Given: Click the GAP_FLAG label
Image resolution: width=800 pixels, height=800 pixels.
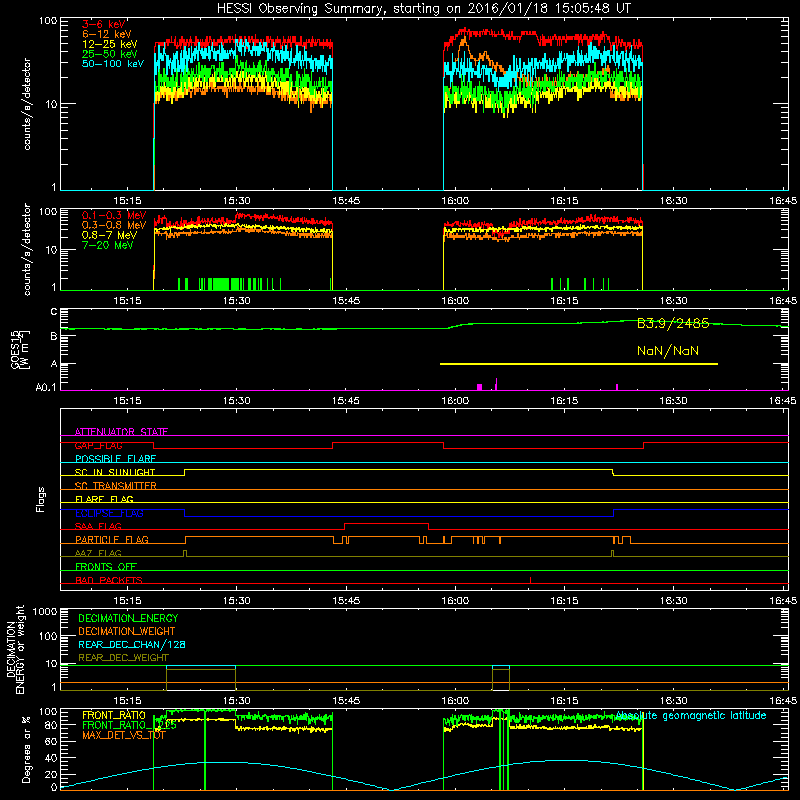Looking at the screenshot, I should 99,445.
